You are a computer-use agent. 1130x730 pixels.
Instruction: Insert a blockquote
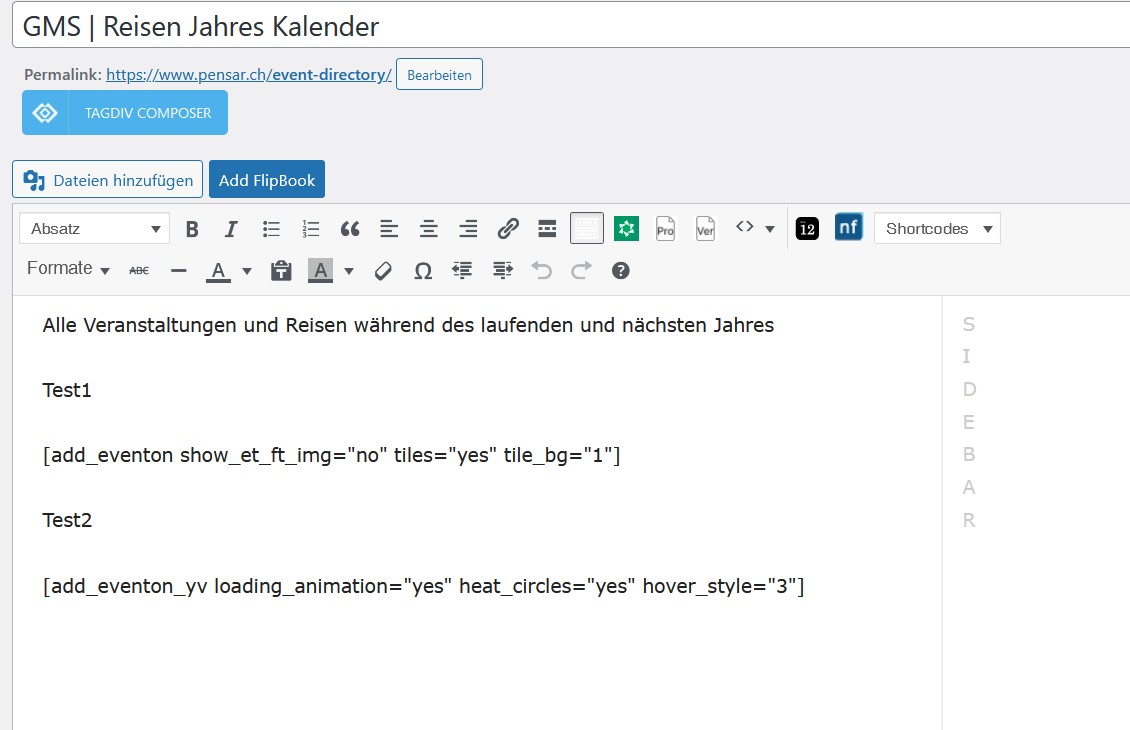[x=350, y=229]
